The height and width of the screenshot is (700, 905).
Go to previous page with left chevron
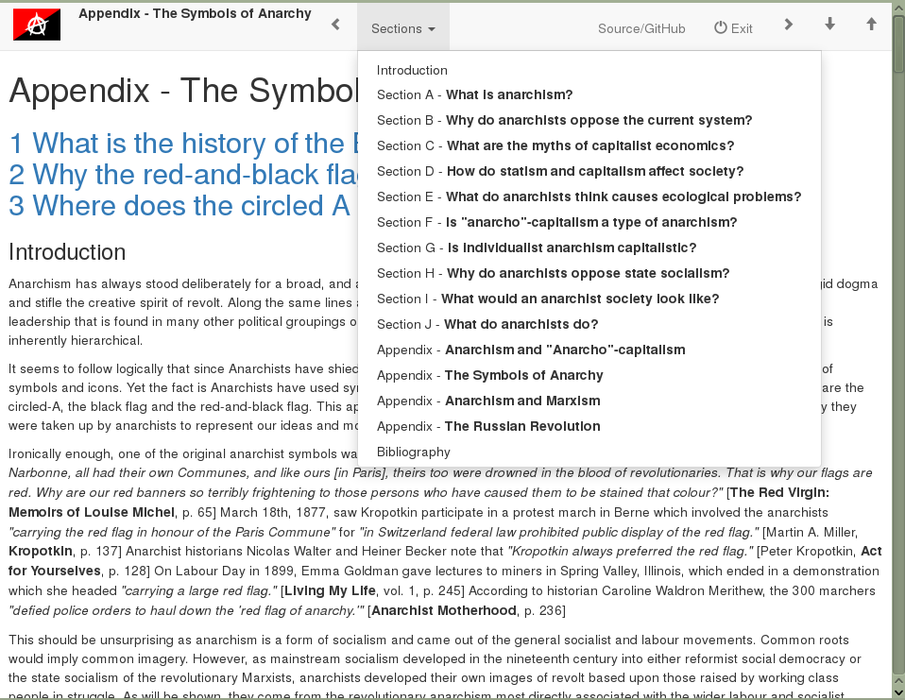335,25
